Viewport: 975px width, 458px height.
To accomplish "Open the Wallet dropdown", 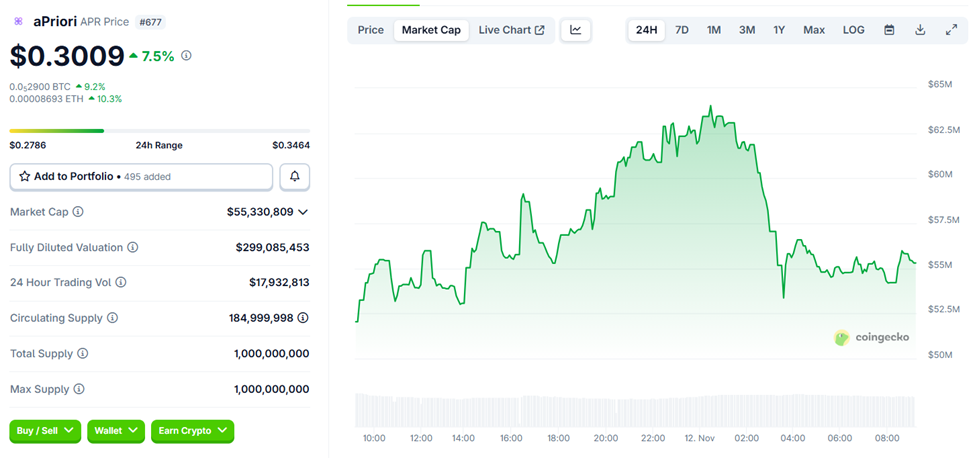I will point(116,431).
